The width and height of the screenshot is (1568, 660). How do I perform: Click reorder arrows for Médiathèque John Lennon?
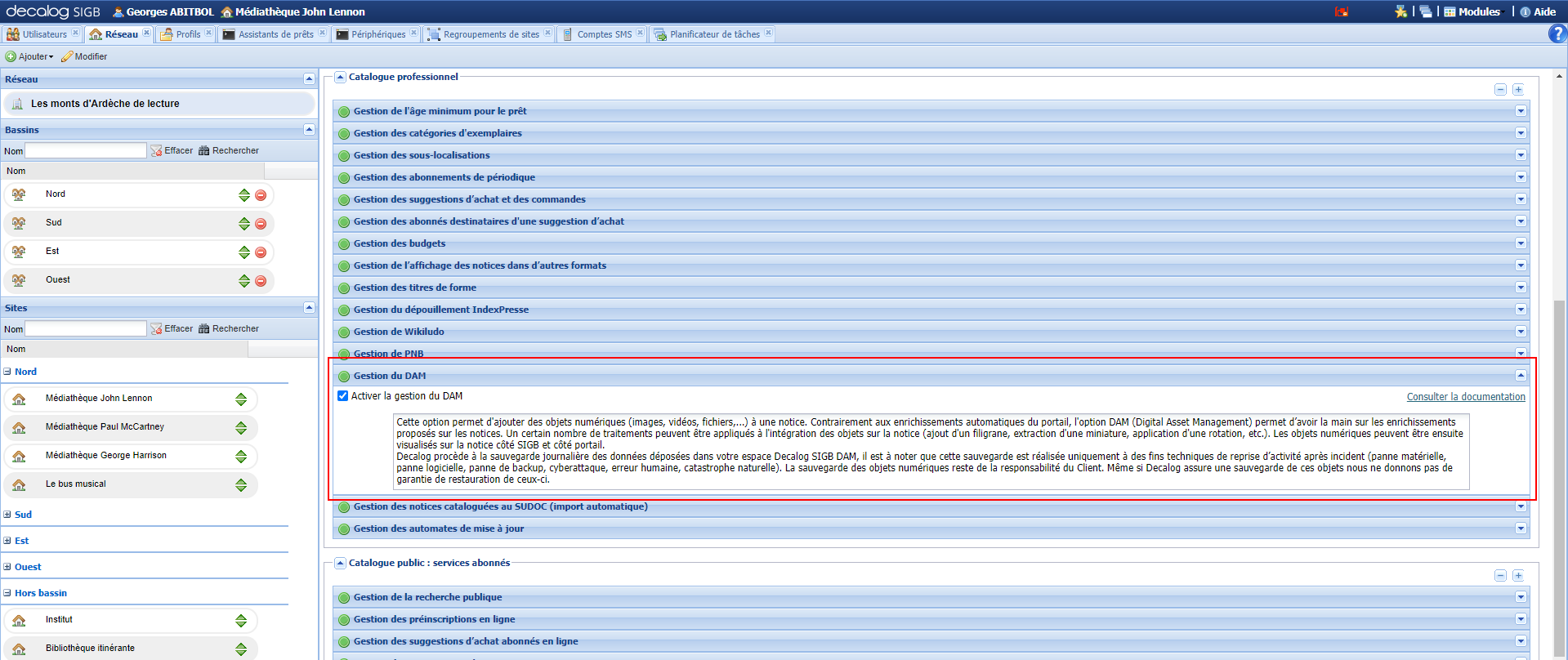click(241, 399)
